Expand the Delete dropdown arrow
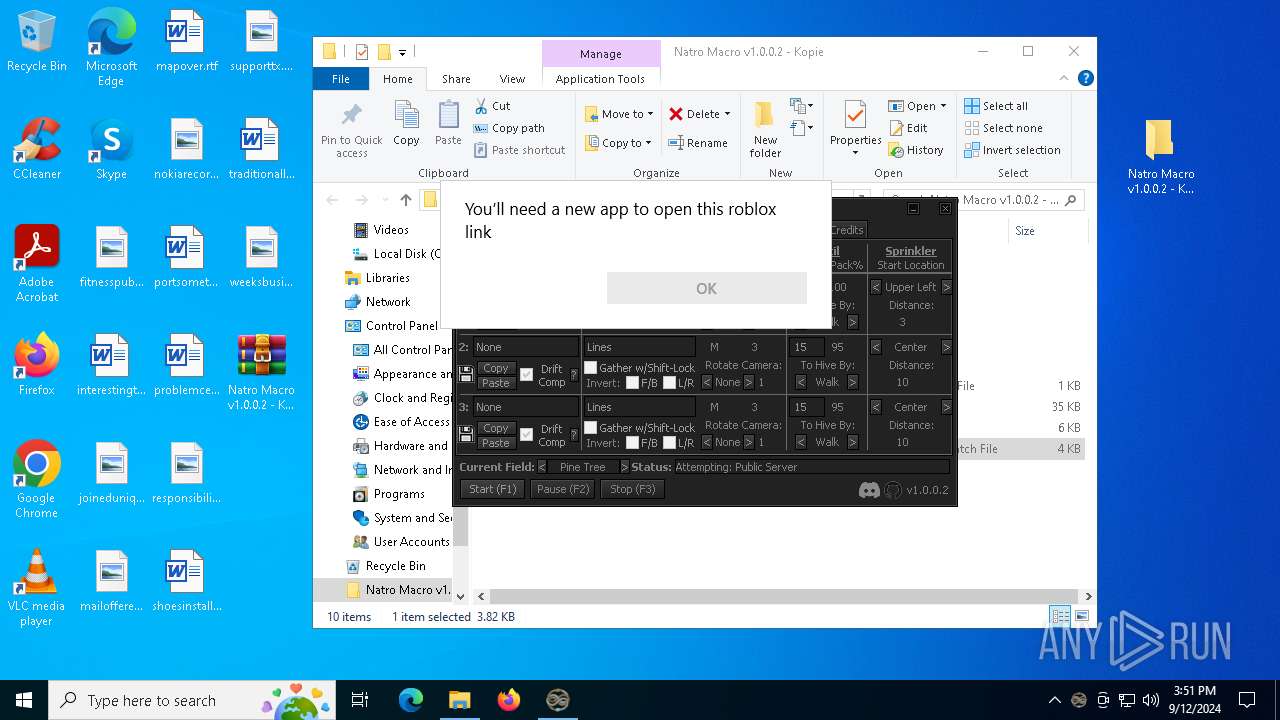1280x720 pixels. click(727, 114)
